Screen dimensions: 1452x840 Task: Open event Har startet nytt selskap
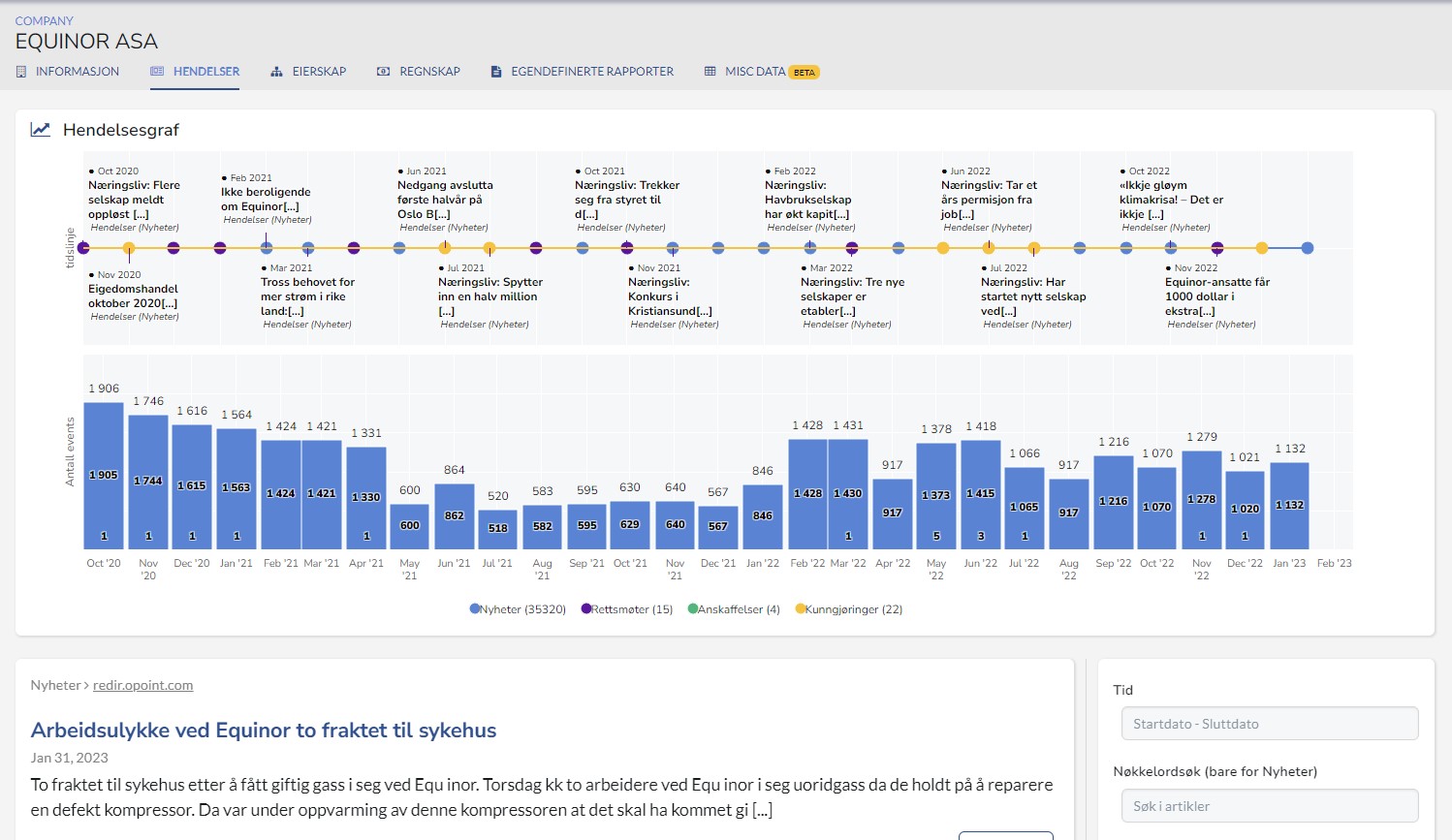pyautogui.click(x=1033, y=296)
